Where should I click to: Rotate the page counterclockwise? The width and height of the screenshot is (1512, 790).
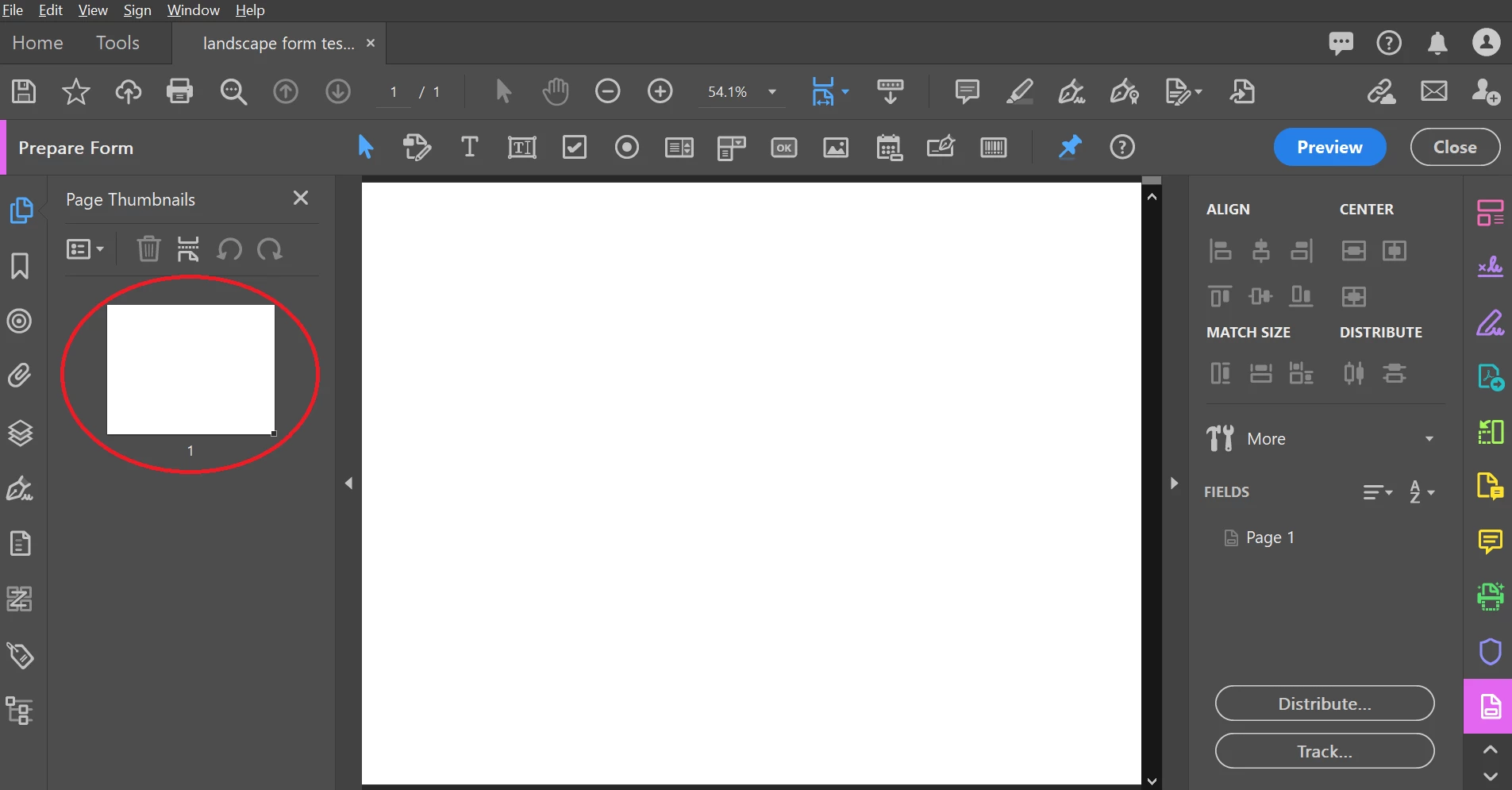point(229,249)
